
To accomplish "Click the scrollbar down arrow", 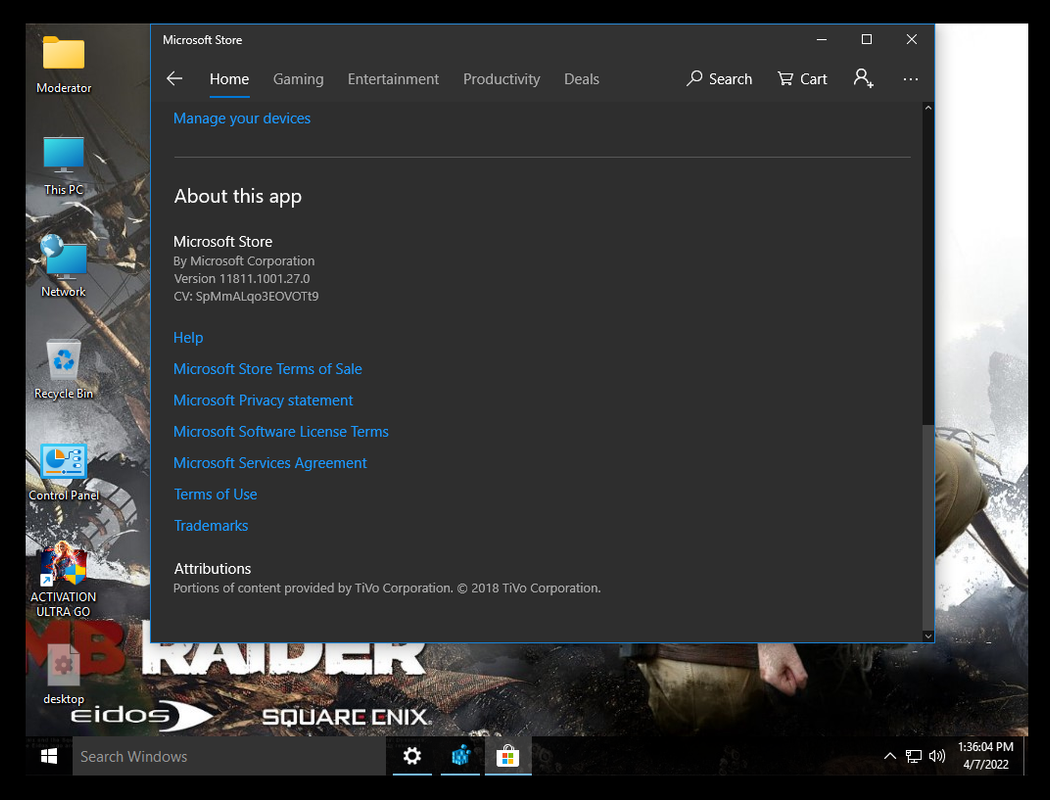I will tap(927, 636).
